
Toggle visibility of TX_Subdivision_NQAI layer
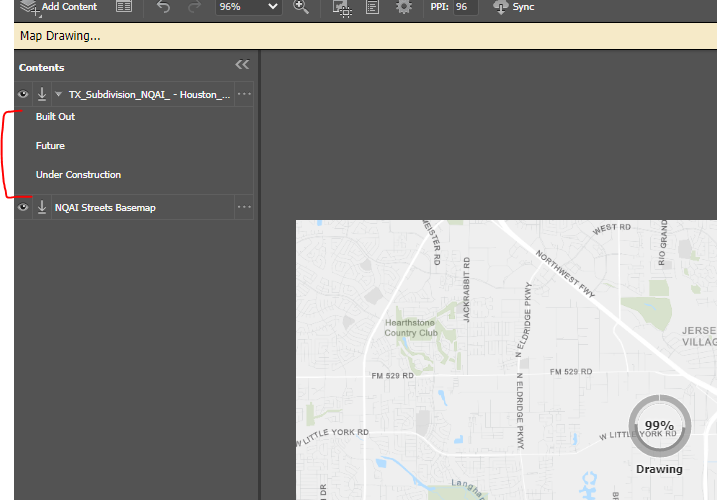23,94
